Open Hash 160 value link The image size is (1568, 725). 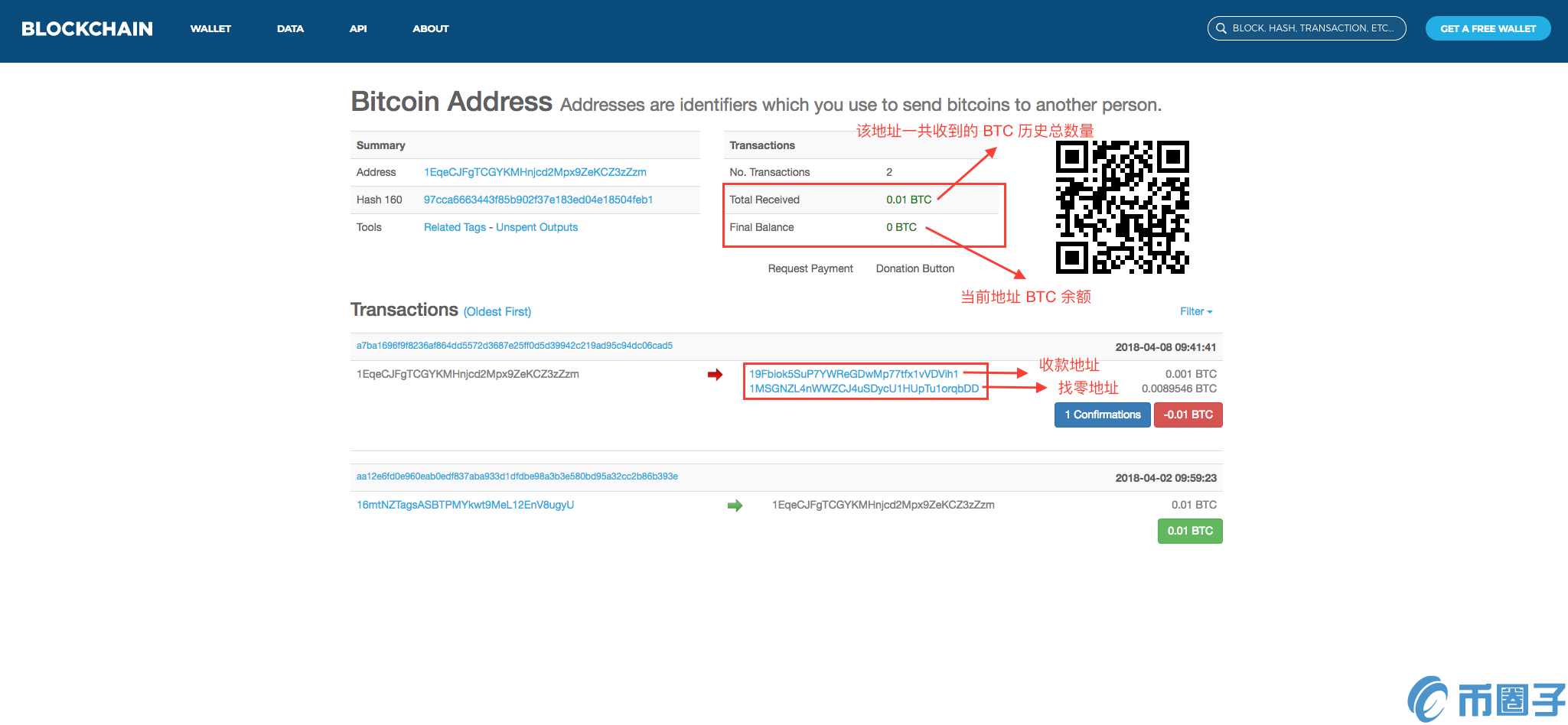click(538, 200)
